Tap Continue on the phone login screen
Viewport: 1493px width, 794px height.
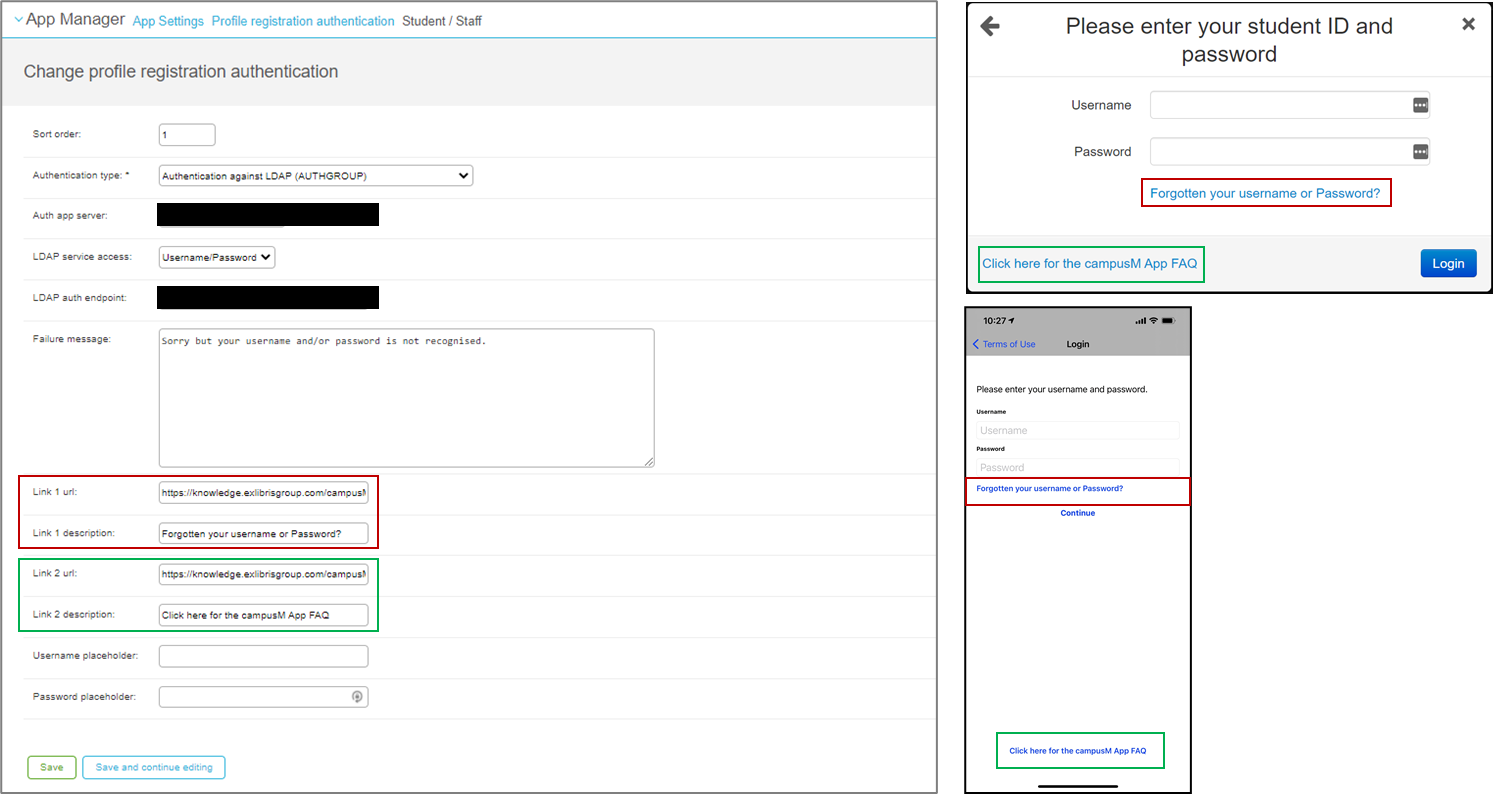[x=1078, y=513]
